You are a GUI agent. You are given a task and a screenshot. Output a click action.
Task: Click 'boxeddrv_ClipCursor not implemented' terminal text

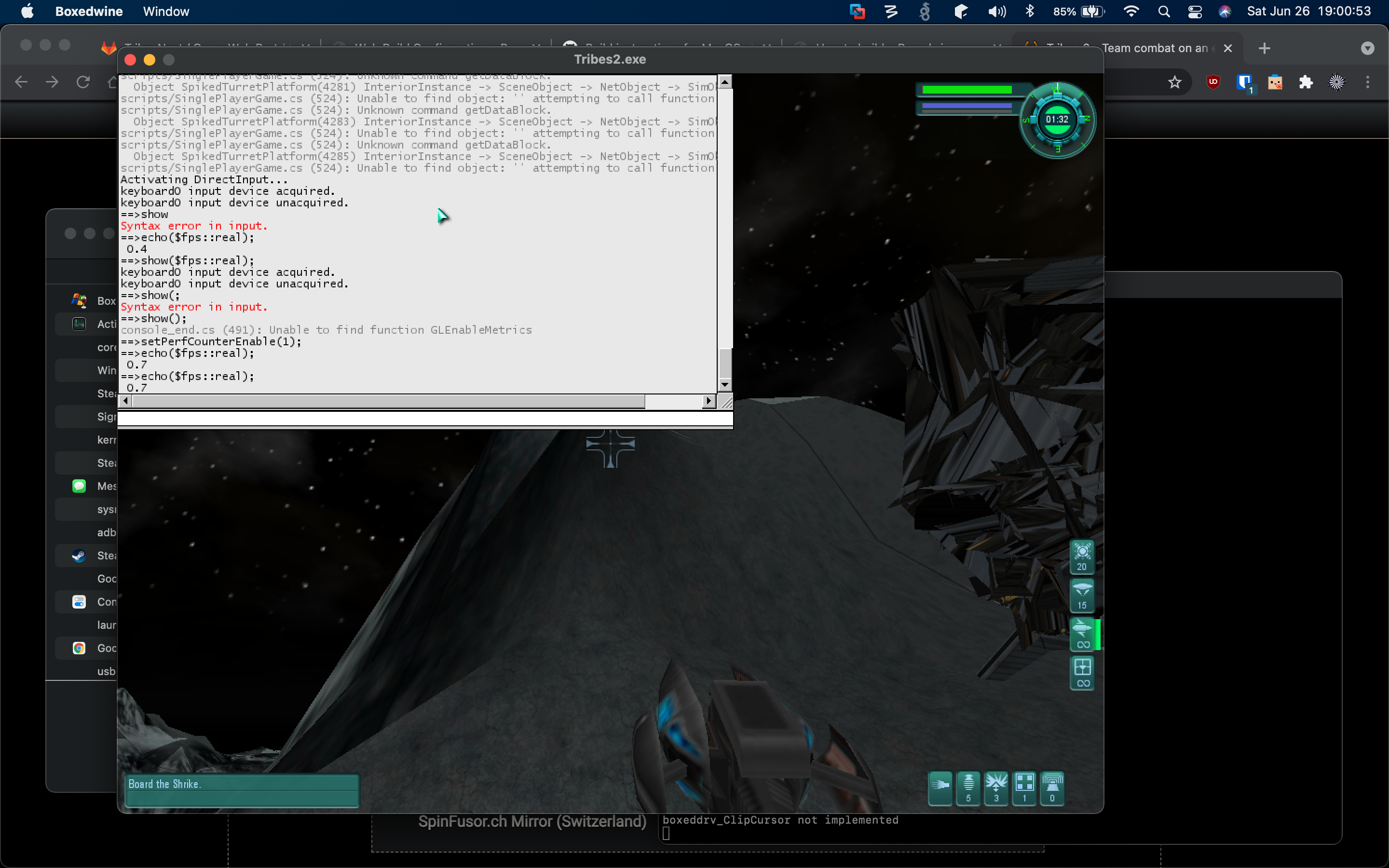coord(780,820)
